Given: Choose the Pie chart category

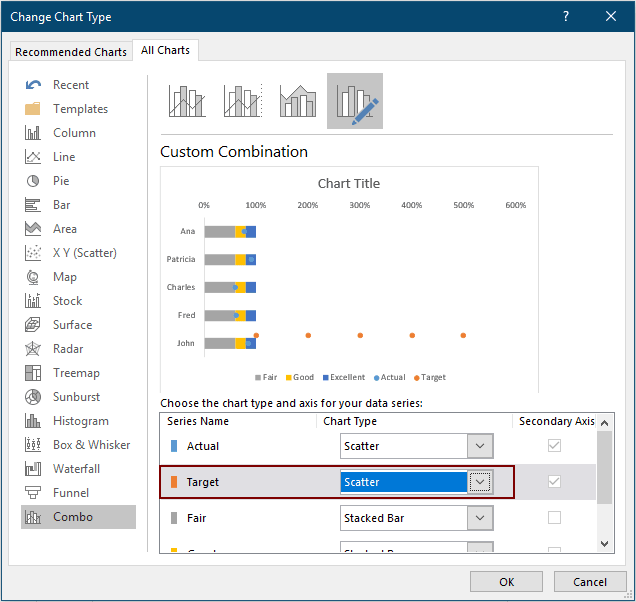Looking at the screenshot, I should coord(63,181).
